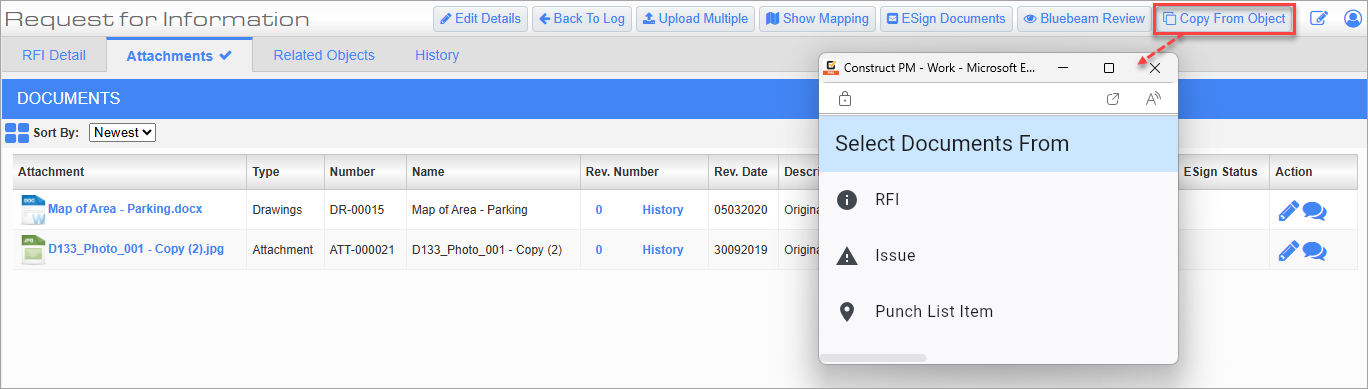Click lock icon in popup address bar
Viewport: 1368px width, 389px height.
pyautogui.click(x=845, y=98)
